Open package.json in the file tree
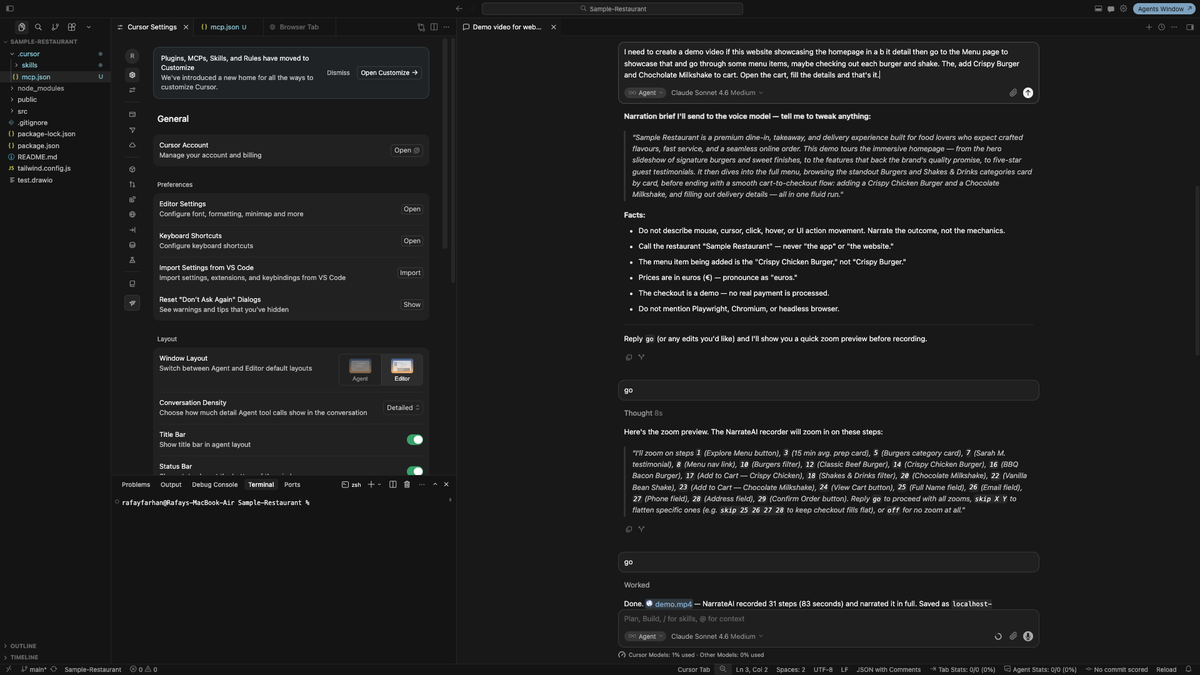Image resolution: width=1200 pixels, height=675 pixels. [x=38, y=145]
